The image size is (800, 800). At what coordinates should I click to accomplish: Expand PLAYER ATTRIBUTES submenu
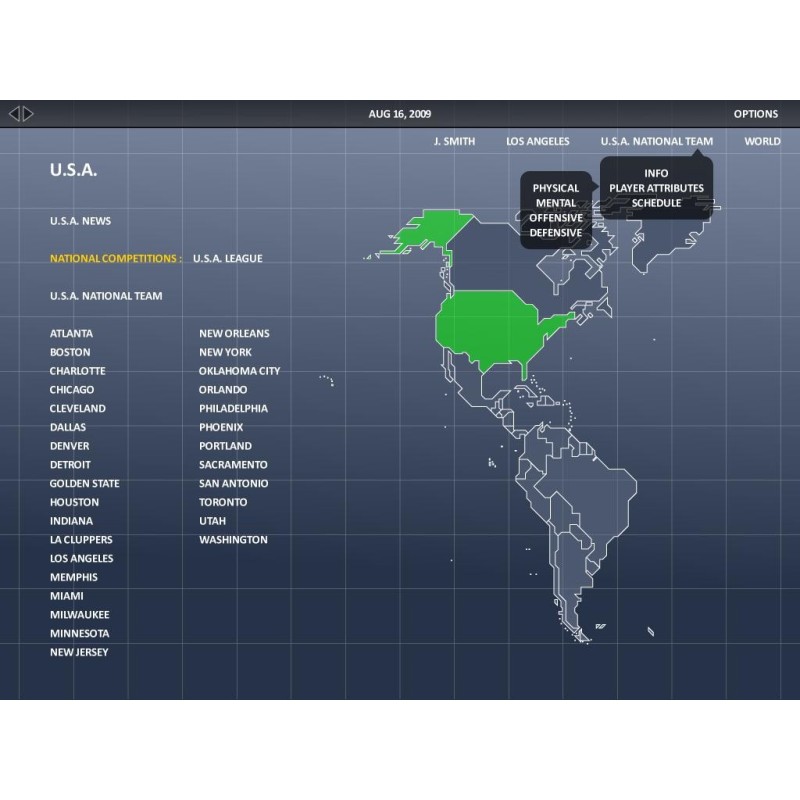click(x=656, y=188)
